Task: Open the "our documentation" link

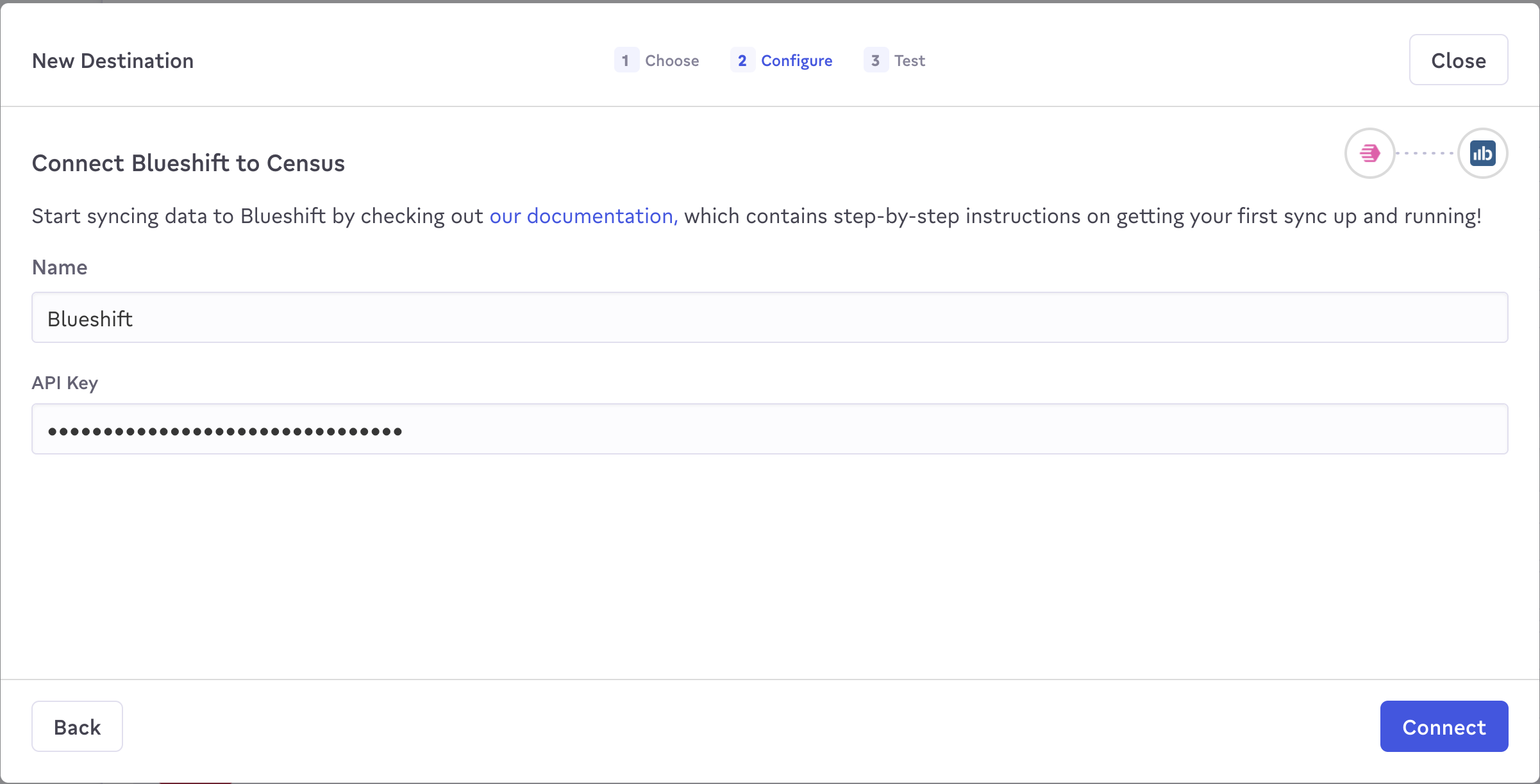Action: coord(583,216)
